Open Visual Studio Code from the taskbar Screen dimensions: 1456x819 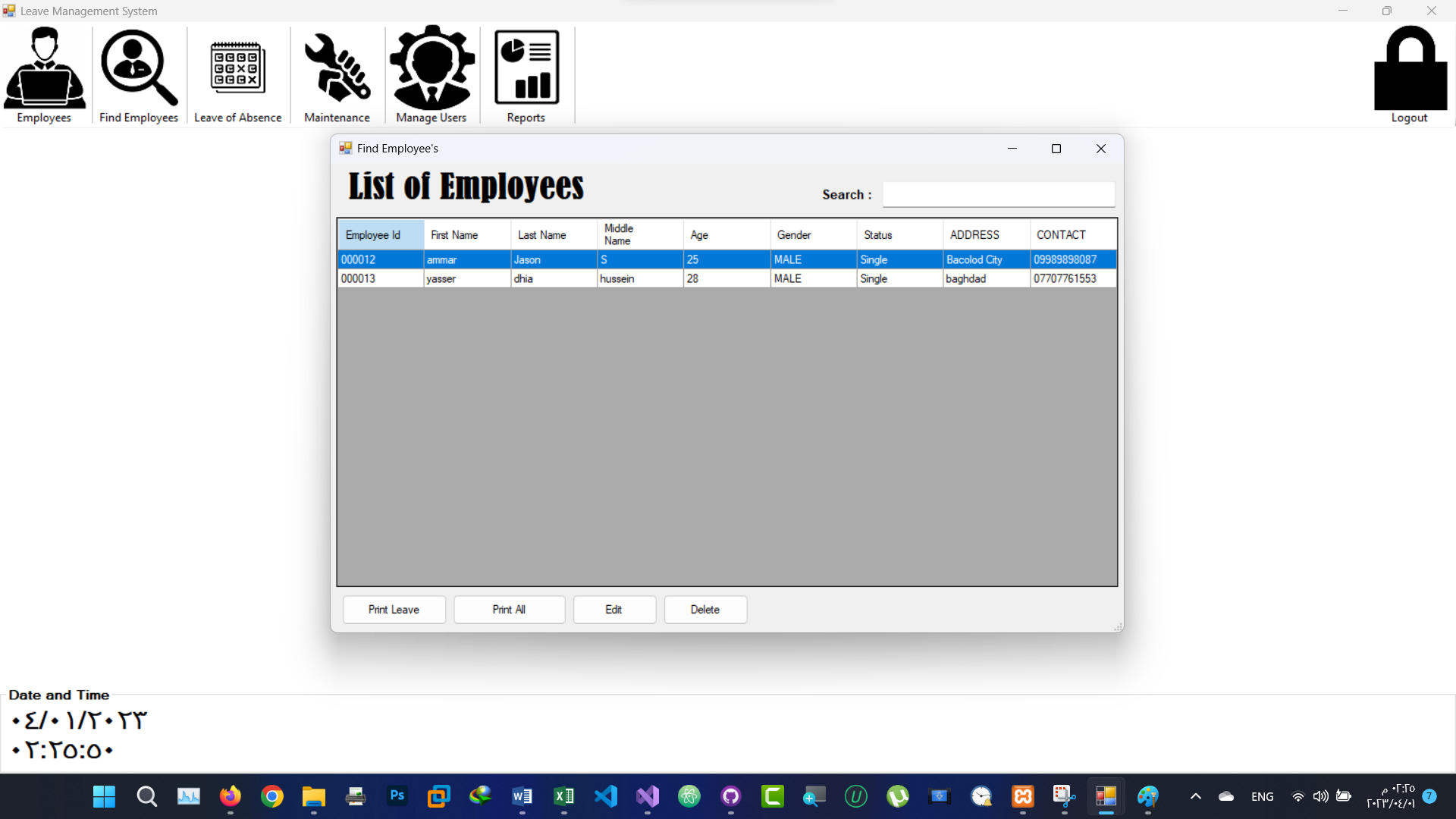click(x=605, y=796)
